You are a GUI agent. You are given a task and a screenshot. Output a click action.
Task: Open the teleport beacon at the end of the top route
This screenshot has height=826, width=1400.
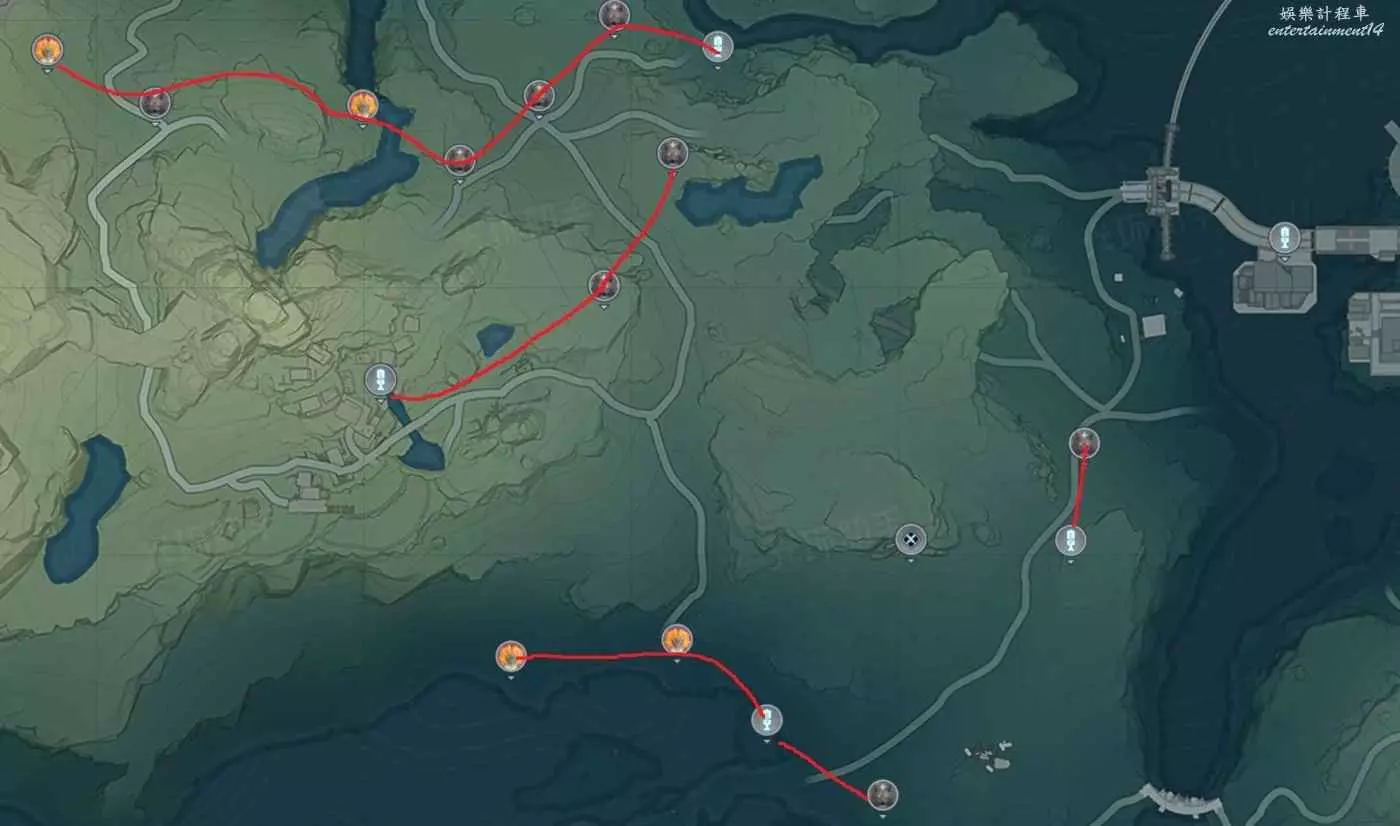(718, 46)
